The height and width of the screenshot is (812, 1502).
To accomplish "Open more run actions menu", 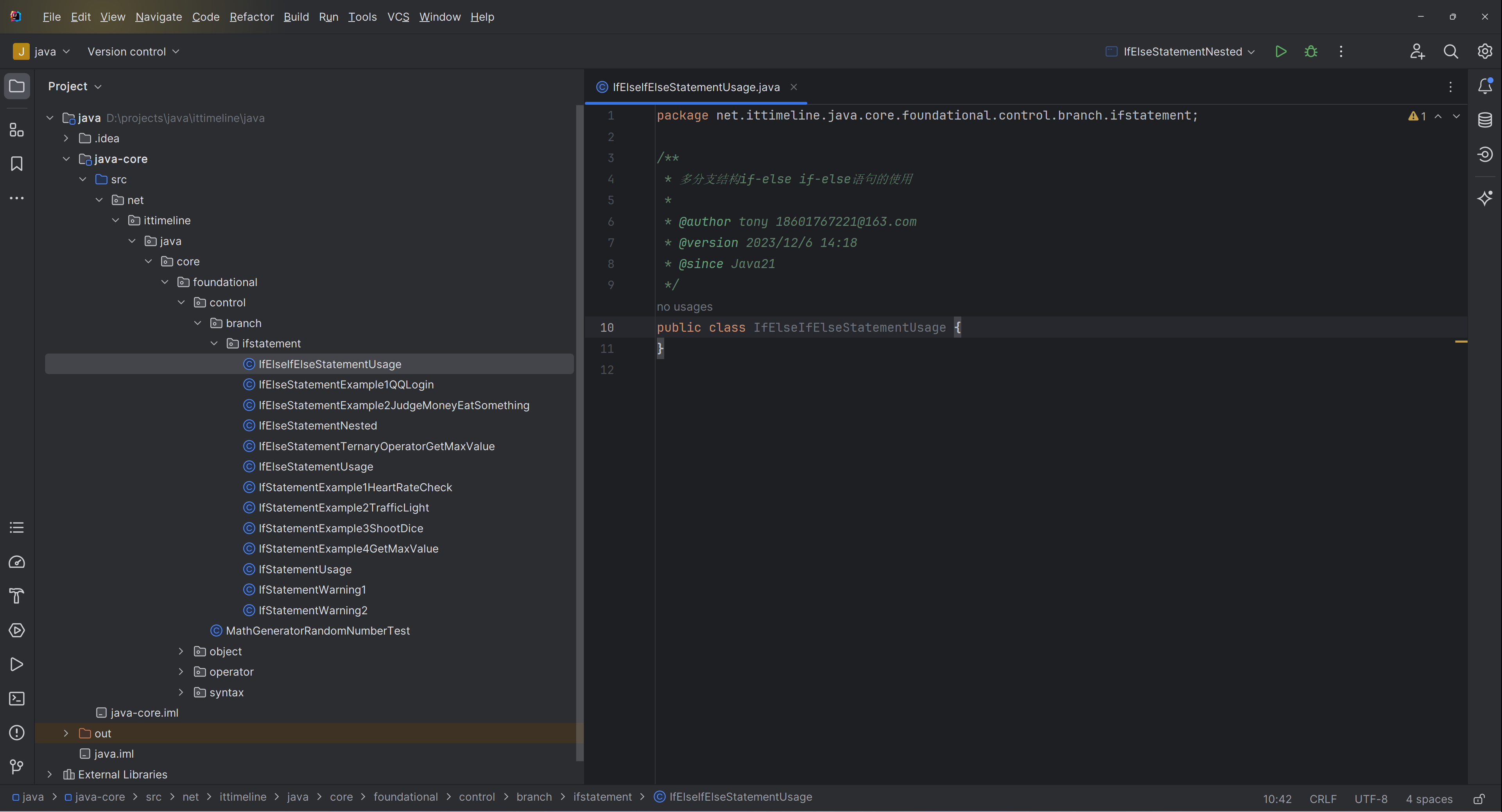I will point(1341,51).
